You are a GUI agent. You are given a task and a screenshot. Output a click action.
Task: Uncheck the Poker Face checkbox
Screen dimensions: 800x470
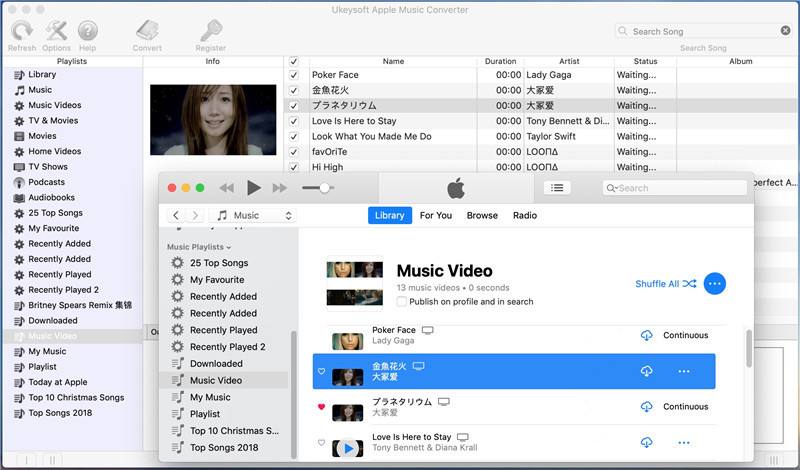(294, 75)
